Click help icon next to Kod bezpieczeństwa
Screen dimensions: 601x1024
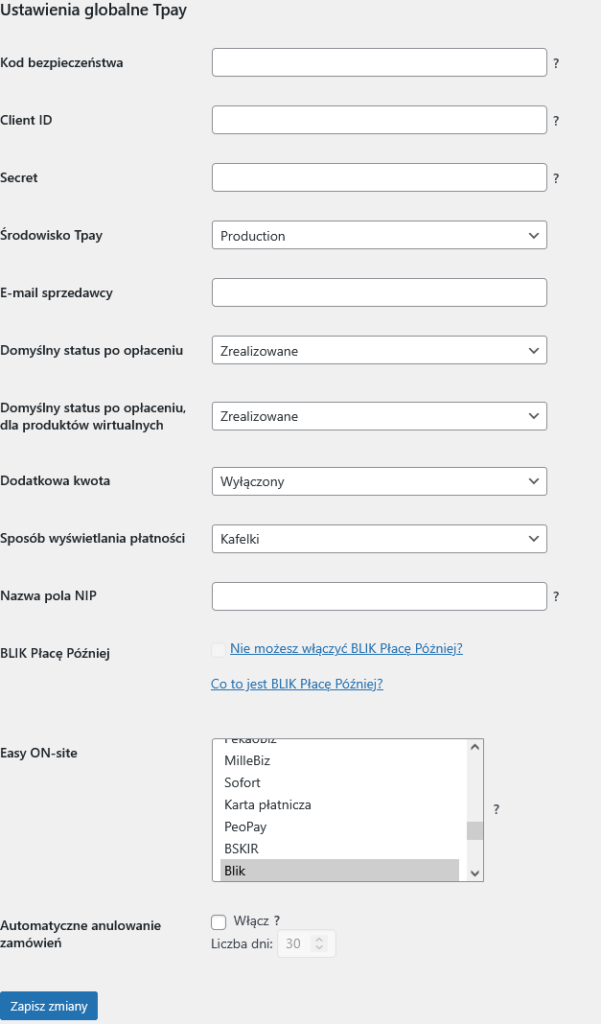tap(556, 63)
